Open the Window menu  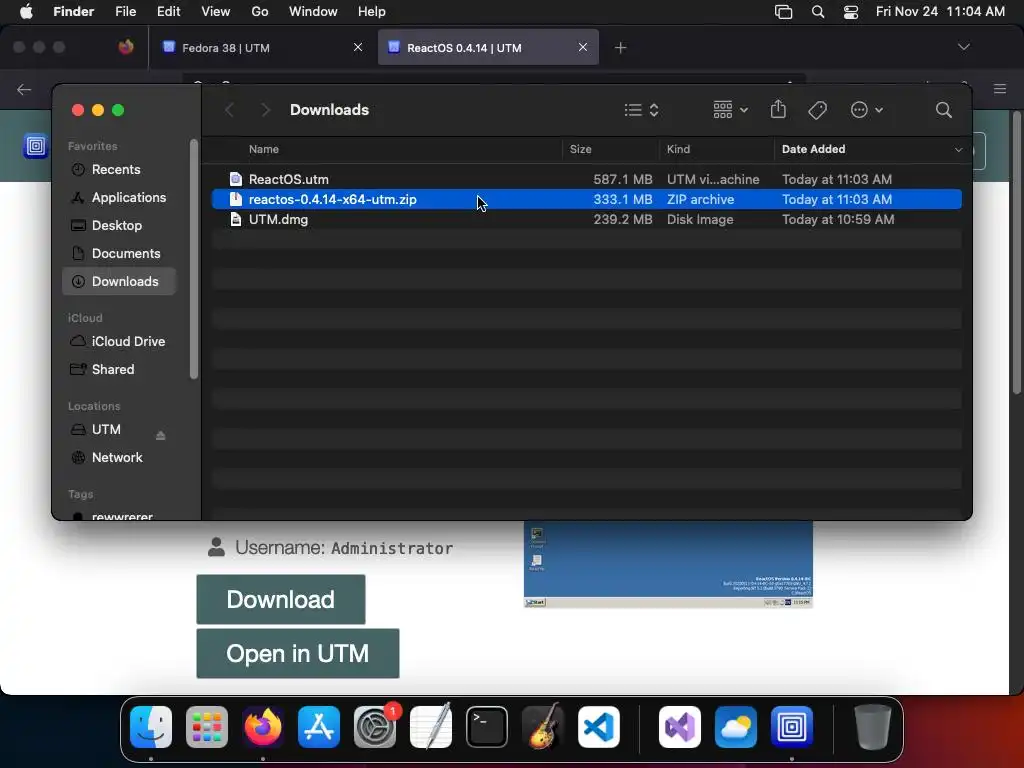click(313, 12)
